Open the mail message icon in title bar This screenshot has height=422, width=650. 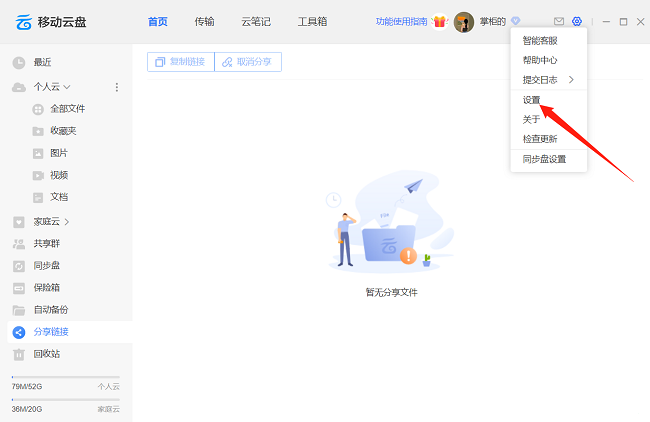pyautogui.click(x=559, y=21)
